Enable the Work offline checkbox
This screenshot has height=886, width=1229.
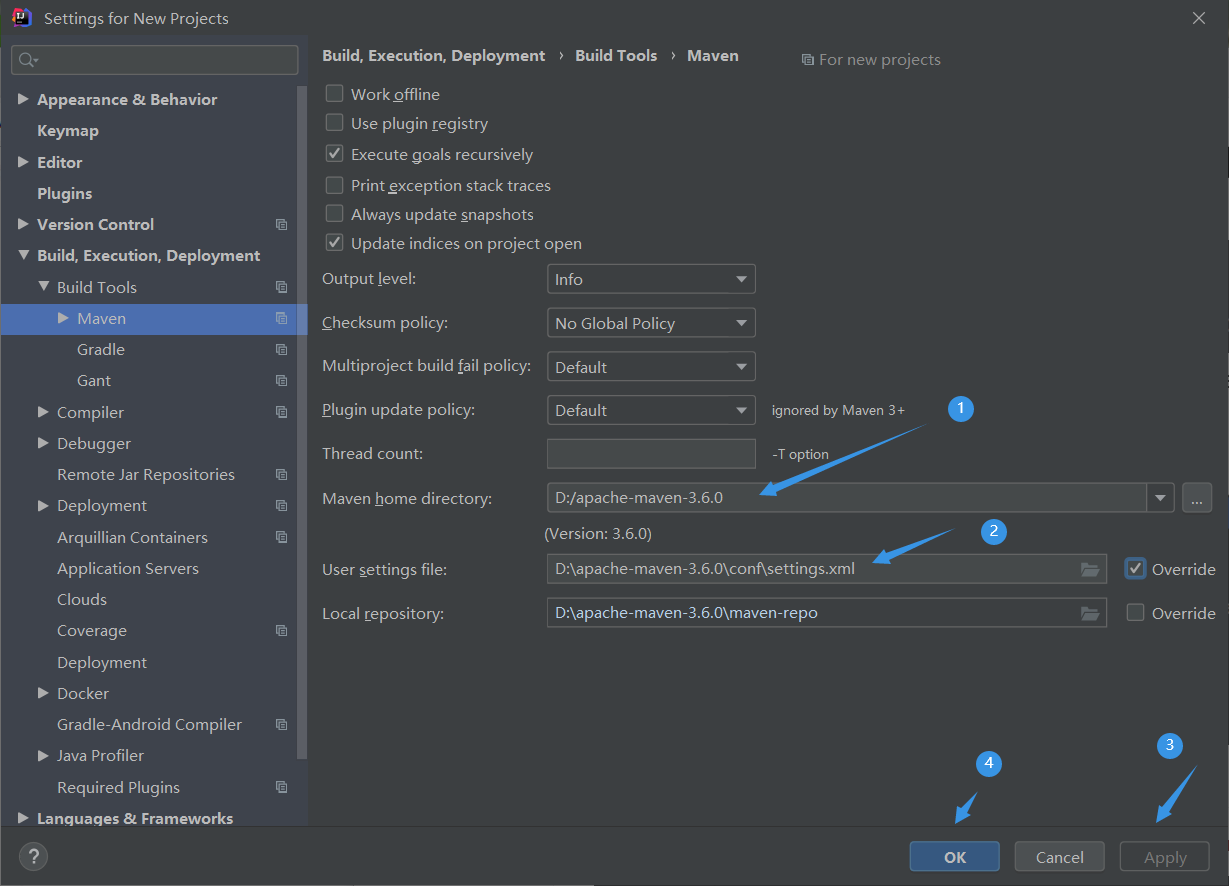(335, 94)
